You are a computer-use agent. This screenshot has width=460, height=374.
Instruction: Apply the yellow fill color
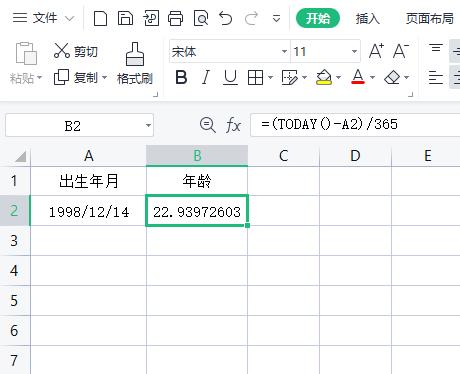[x=324, y=77]
